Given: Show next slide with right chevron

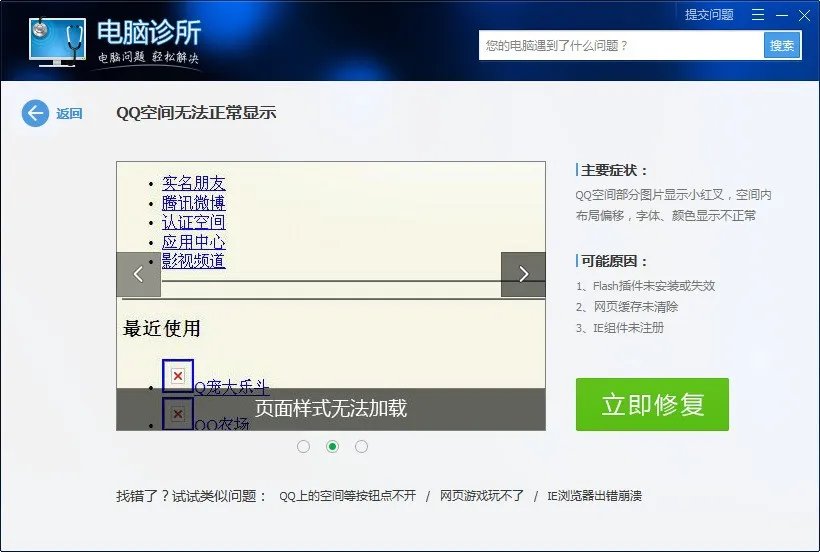Looking at the screenshot, I should pos(523,274).
